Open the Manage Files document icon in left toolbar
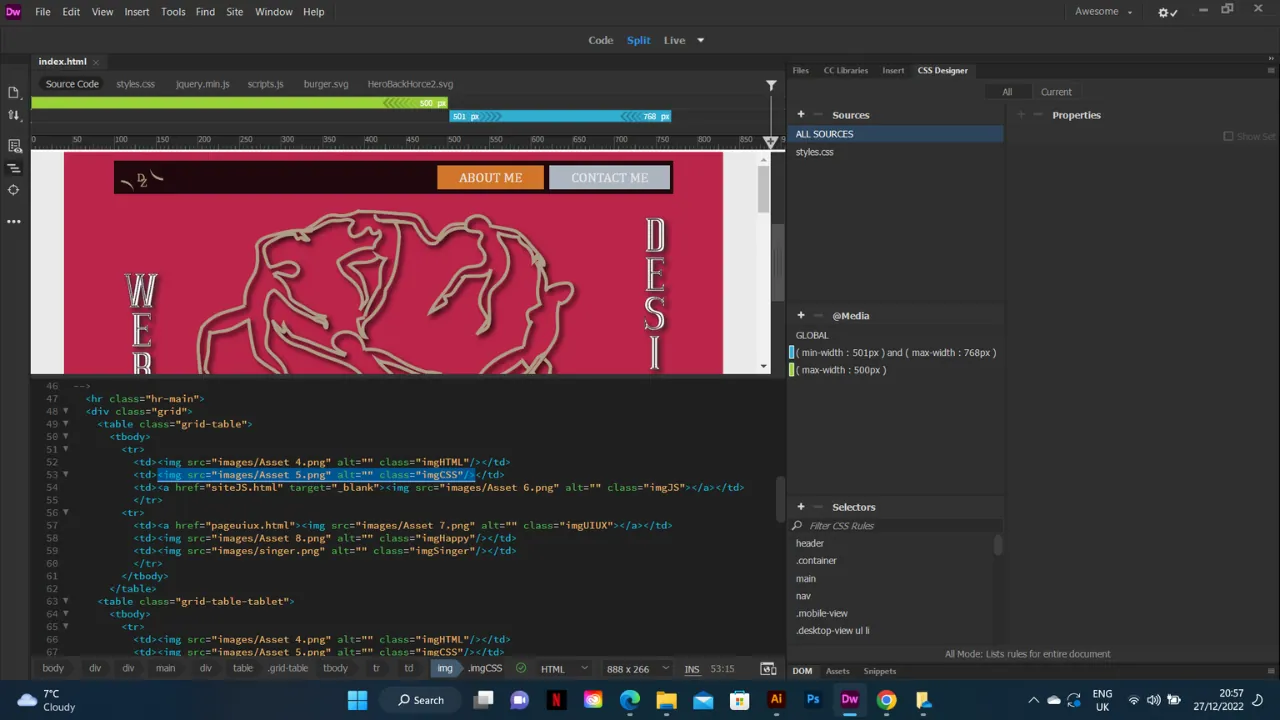The width and height of the screenshot is (1280, 720). pos(13,92)
